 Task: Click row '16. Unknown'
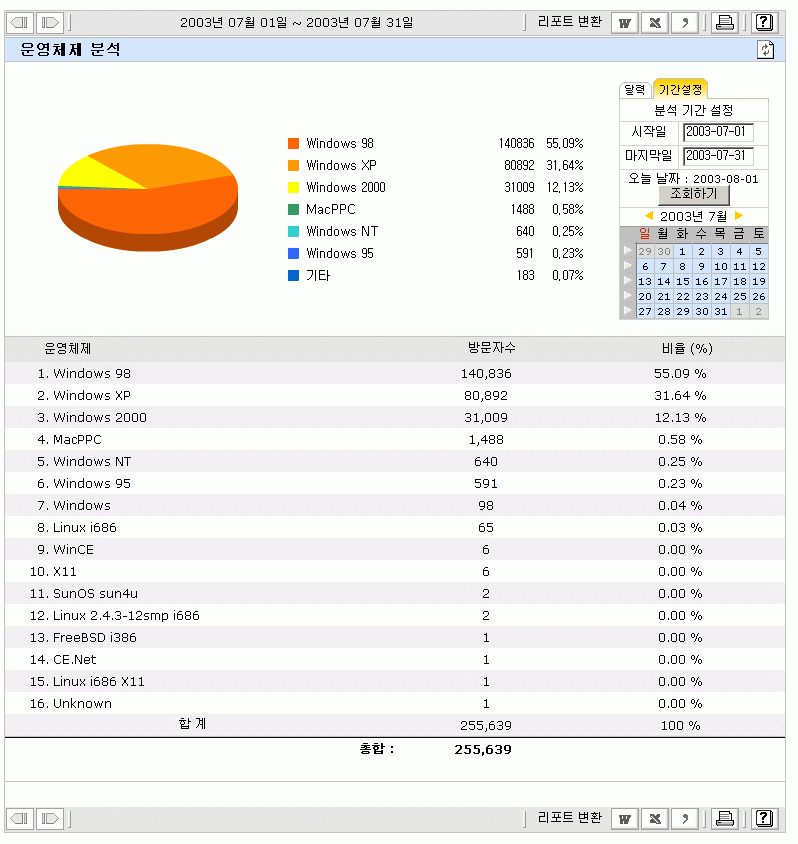point(395,704)
